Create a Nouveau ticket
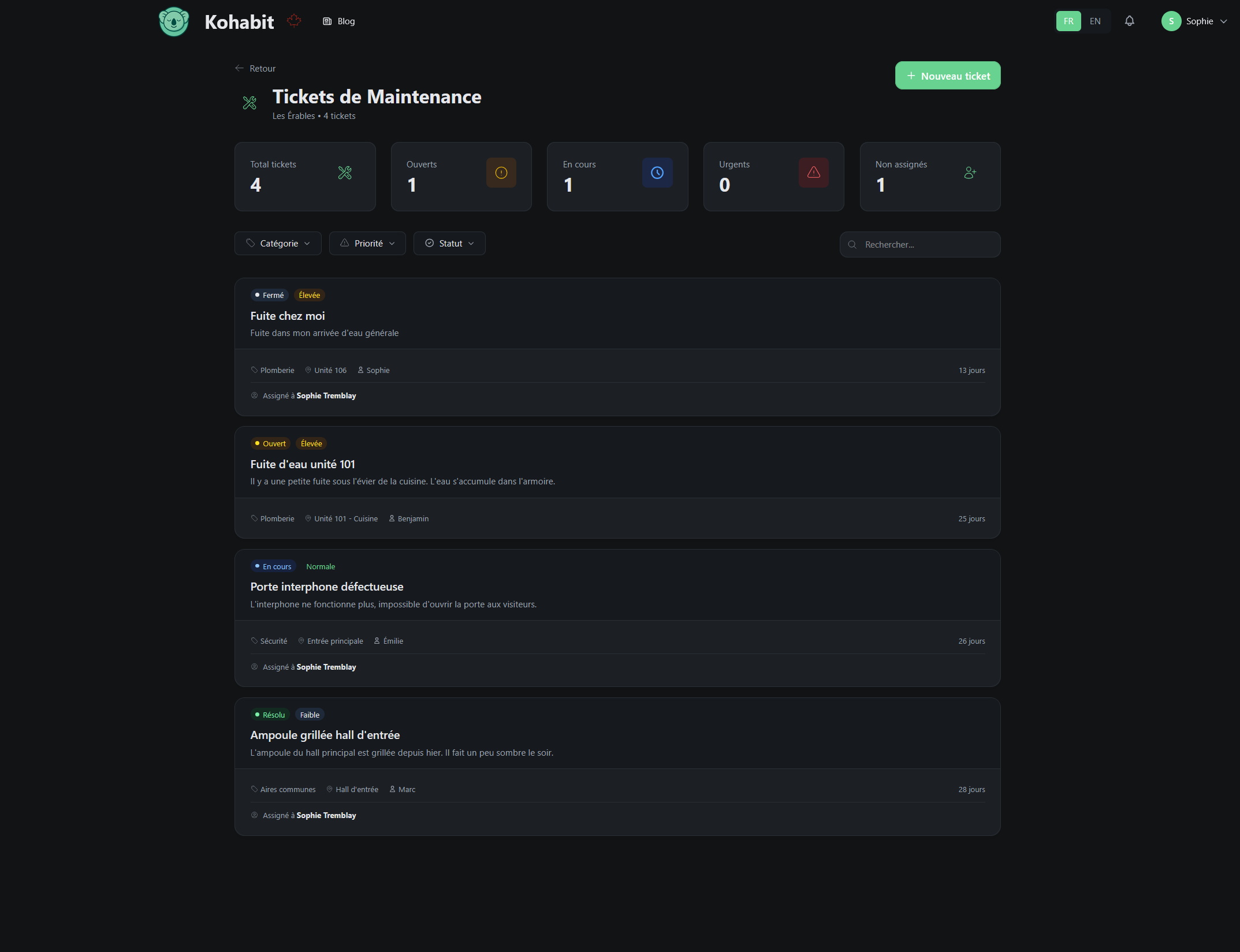 (x=947, y=76)
